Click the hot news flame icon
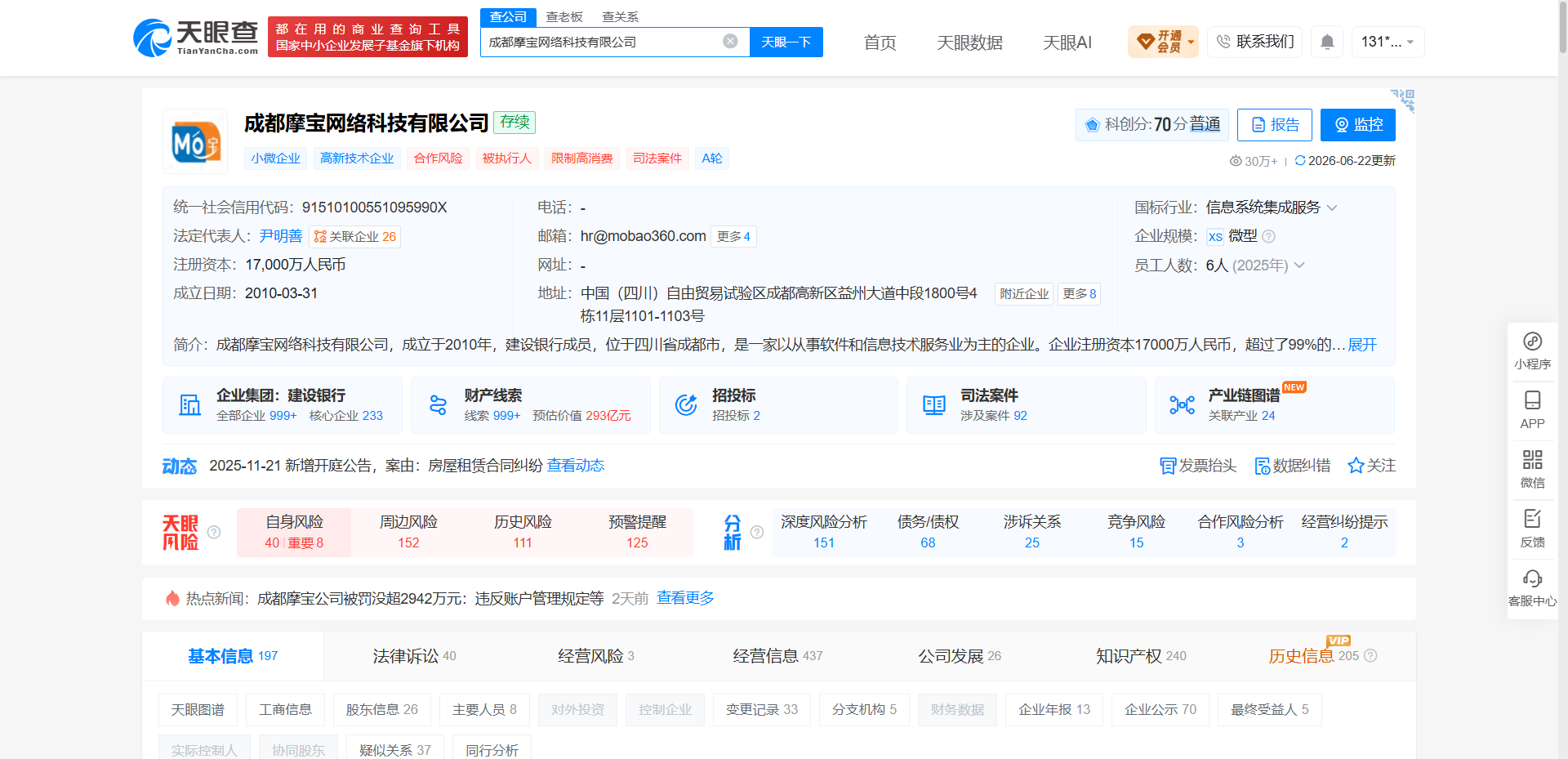The image size is (1568, 759). (172, 598)
